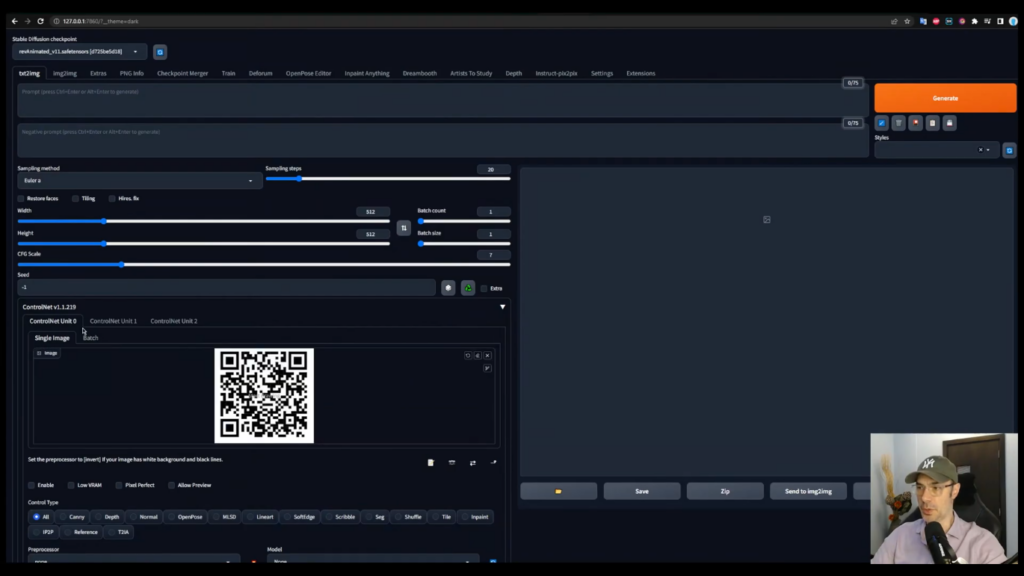The width and height of the screenshot is (1024, 576).
Task: Click the refresh checkpoint list icon
Action: (x=160, y=52)
